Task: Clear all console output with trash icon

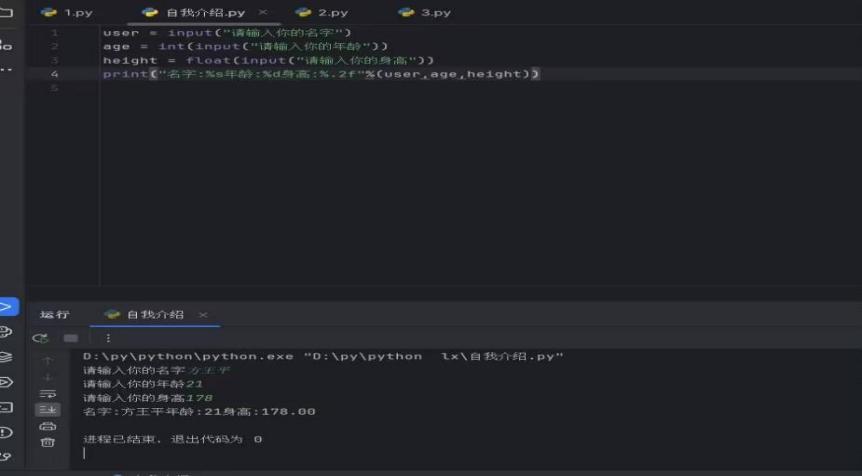Action: 48,442
